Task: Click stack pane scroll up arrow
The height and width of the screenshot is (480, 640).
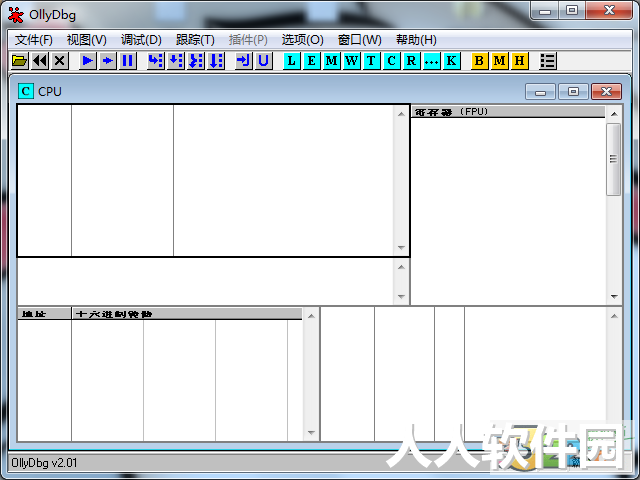Action: pyautogui.click(x=614, y=316)
